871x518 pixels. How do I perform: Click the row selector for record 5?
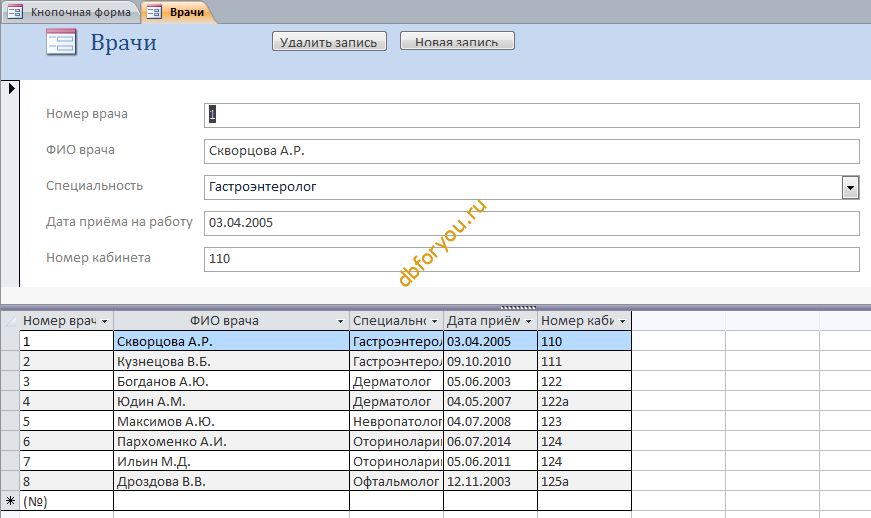click(10, 421)
